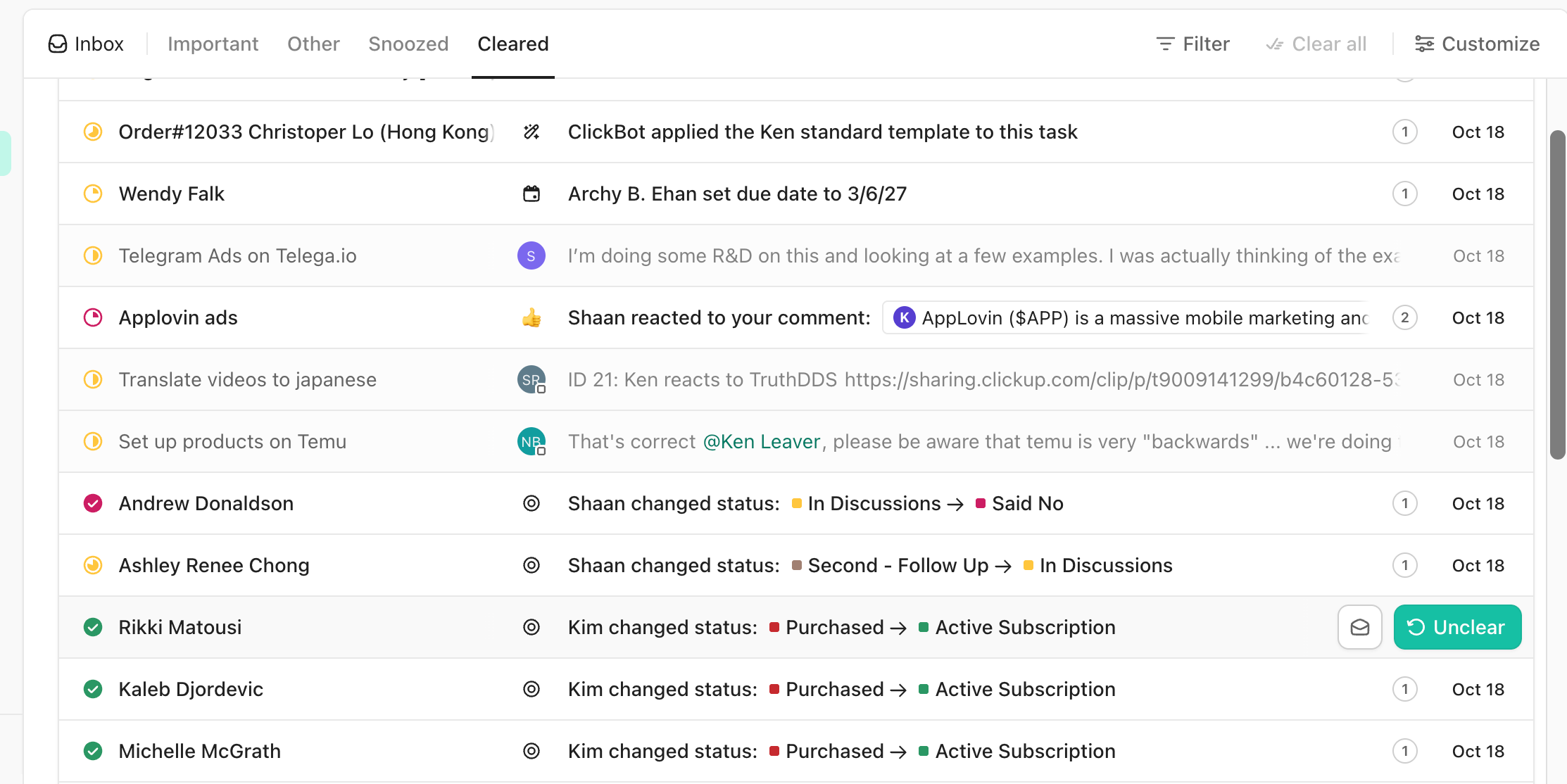Open the Ashley Renee Chong notification row
This screenshot has width=1567, height=784.
(214, 565)
